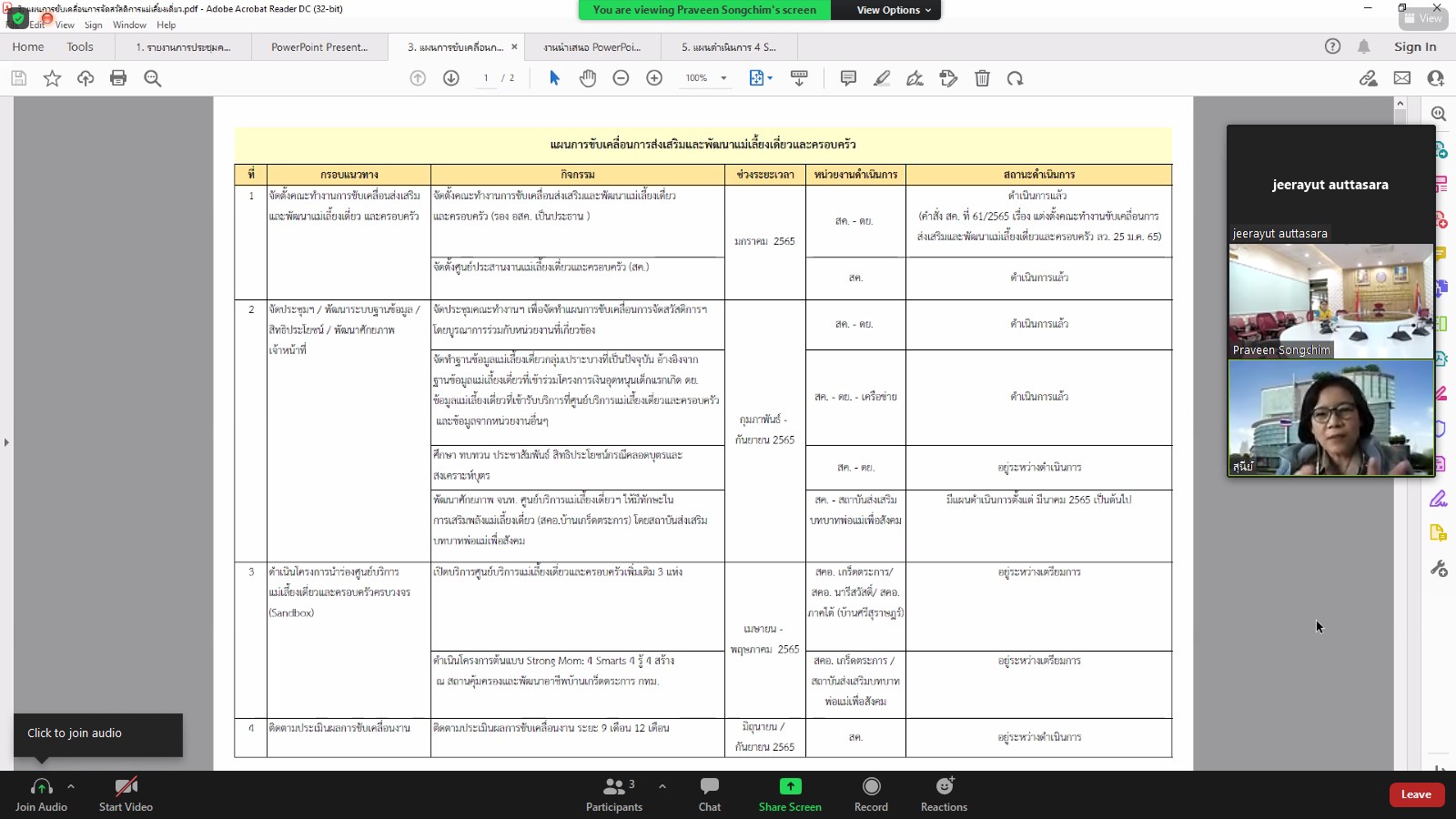Leave the meeting
Viewport: 1456px width, 819px height.
(1416, 794)
